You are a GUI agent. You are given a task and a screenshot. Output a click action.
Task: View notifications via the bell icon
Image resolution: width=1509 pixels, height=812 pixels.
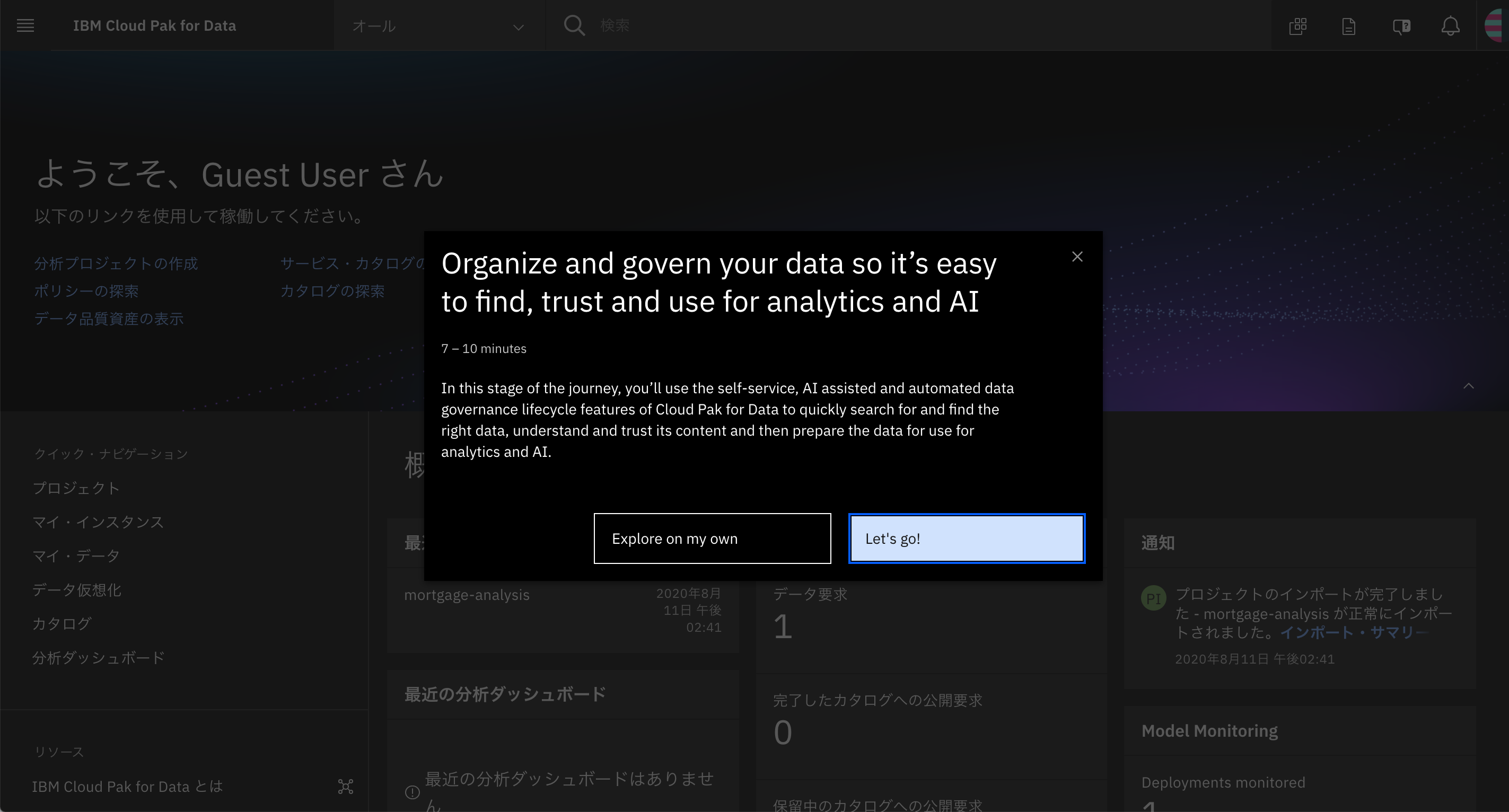pyautogui.click(x=1450, y=26)
